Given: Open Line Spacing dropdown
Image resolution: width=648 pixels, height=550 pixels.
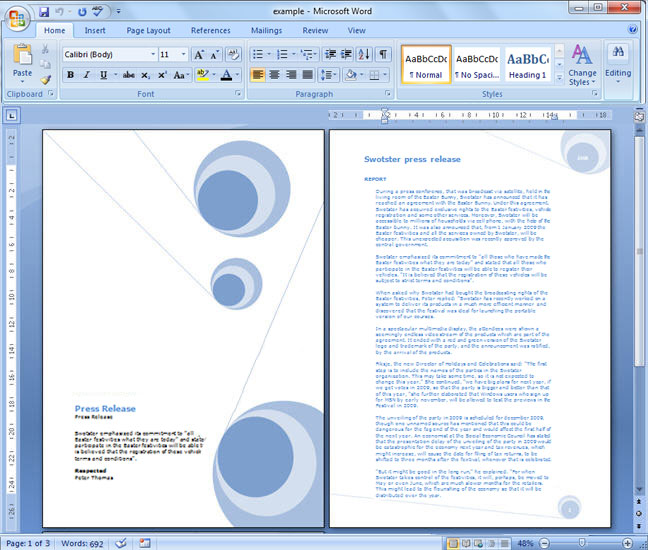Looking at the screenshot, I should (x=329, y=75).
